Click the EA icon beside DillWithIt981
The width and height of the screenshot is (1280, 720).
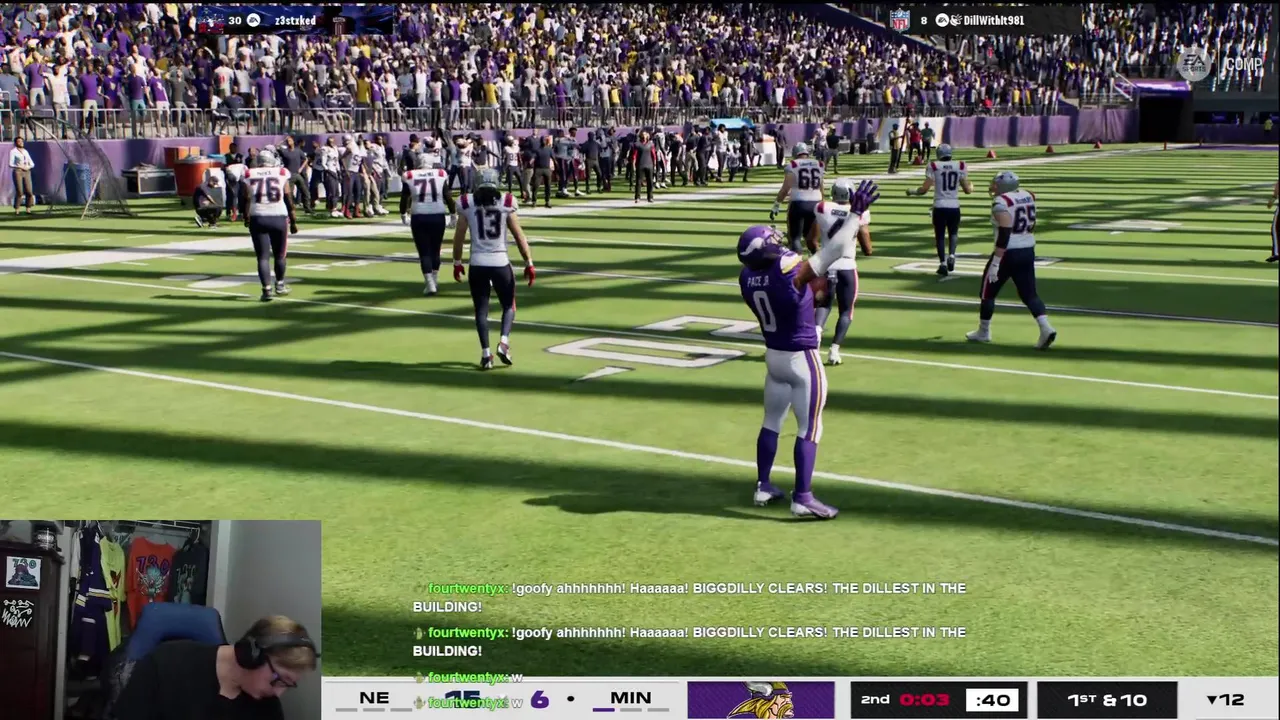[x=941, y=20]
